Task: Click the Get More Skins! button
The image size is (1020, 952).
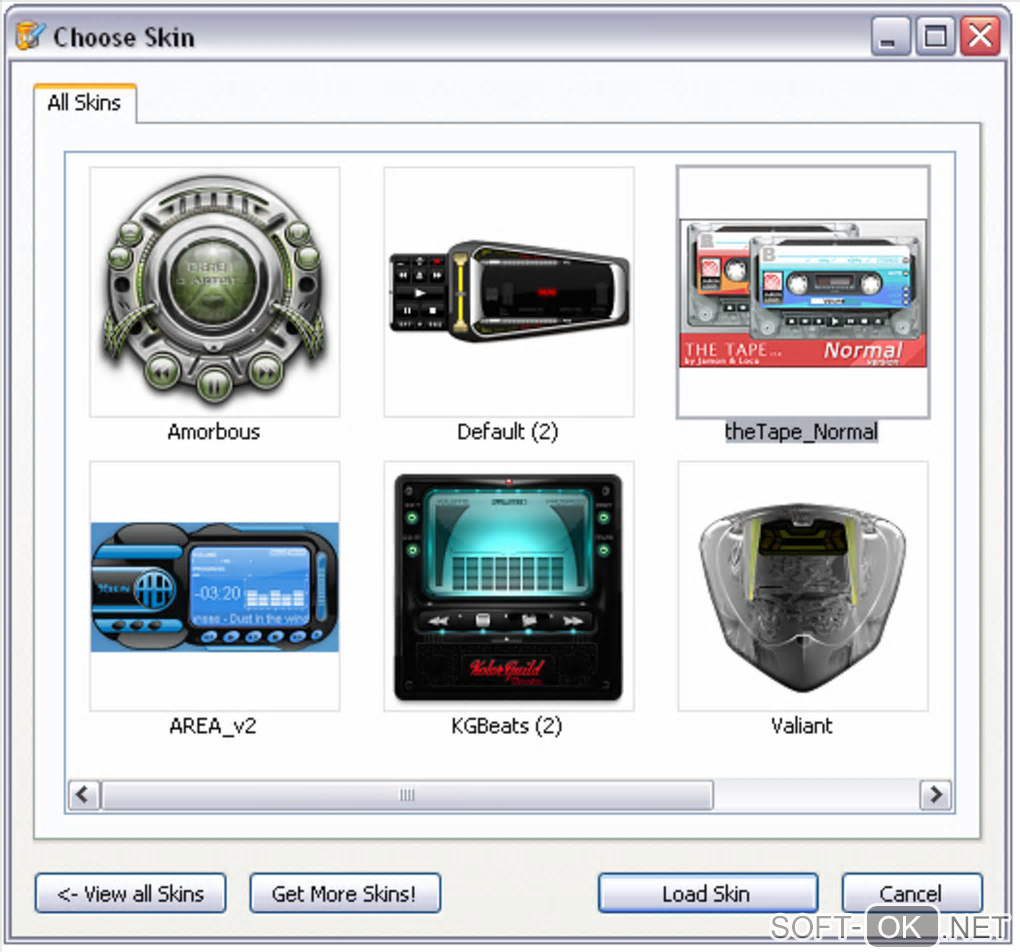Action: click(x=345, y=893)
